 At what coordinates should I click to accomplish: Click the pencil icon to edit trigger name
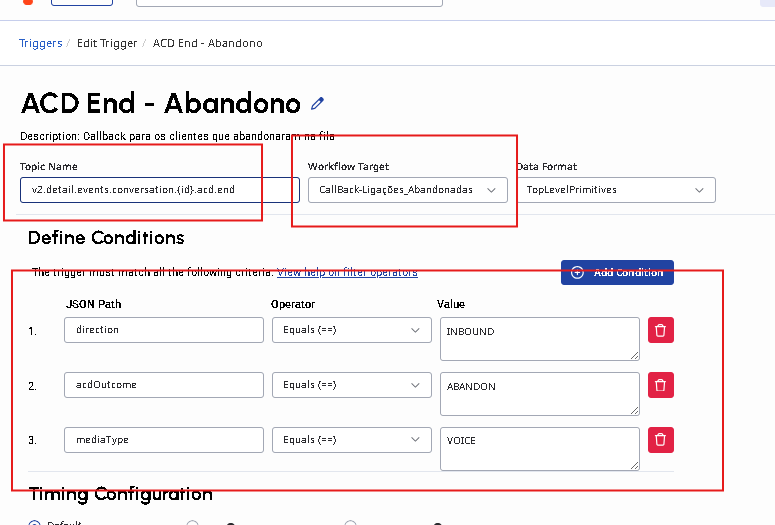[x=318, y=103]
